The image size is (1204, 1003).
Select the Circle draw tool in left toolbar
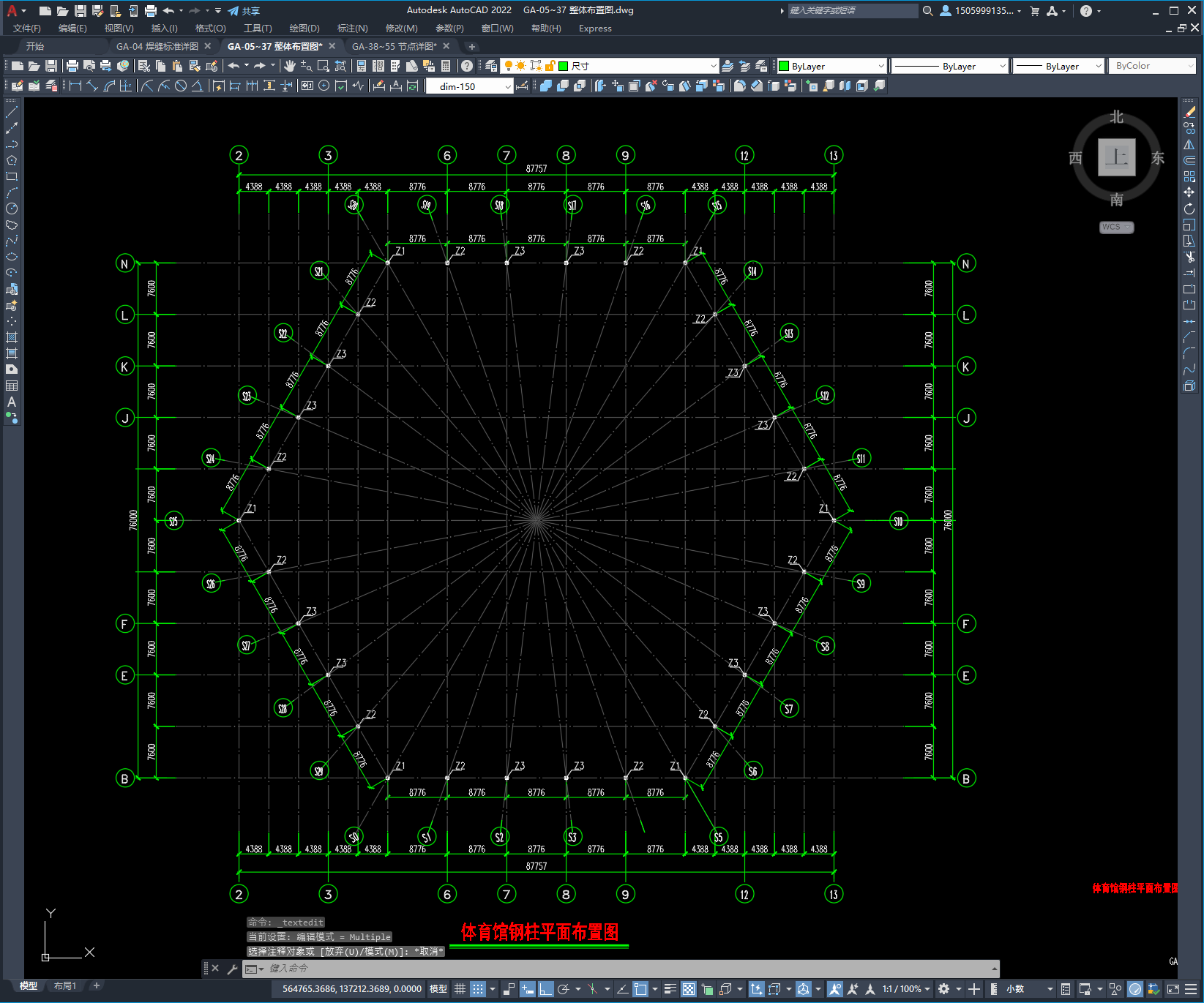[12, 209]
